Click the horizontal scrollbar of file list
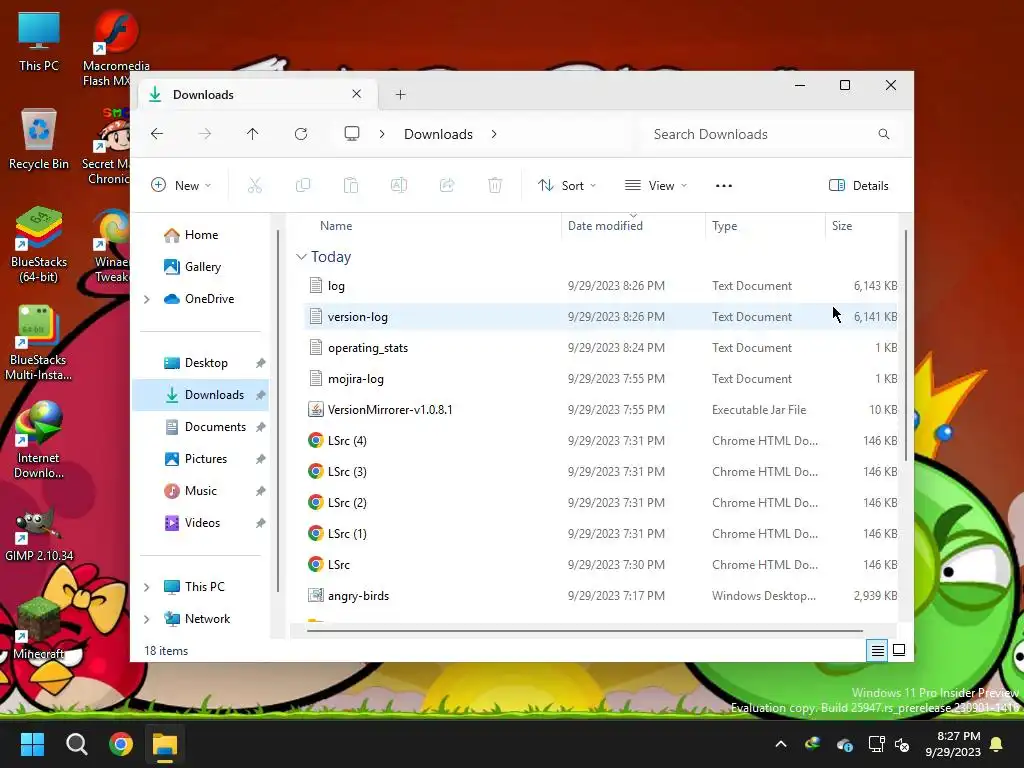Viewport: 1024px width, 768px height. [x=584, y=631]
